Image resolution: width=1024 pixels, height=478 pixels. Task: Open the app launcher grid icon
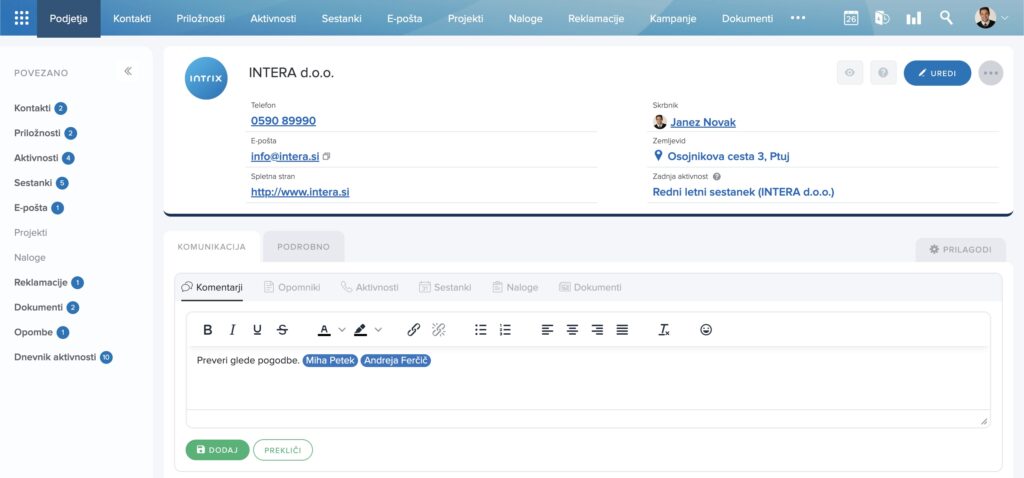click(22, 18)
